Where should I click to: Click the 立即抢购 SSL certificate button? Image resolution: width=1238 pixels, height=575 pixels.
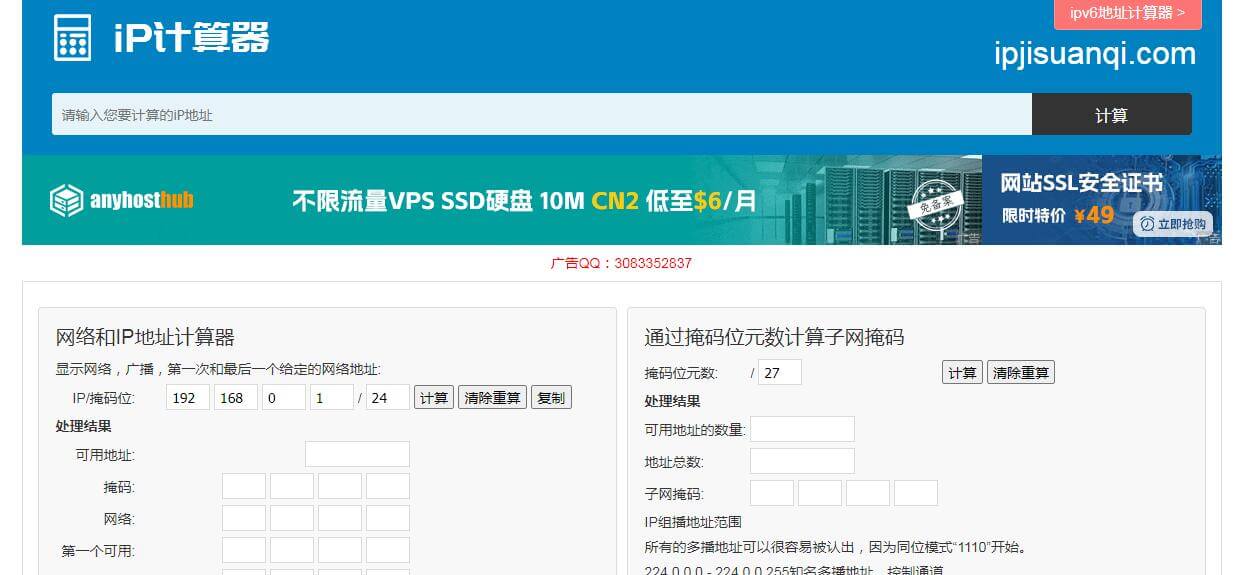(x=1173, y=224)
